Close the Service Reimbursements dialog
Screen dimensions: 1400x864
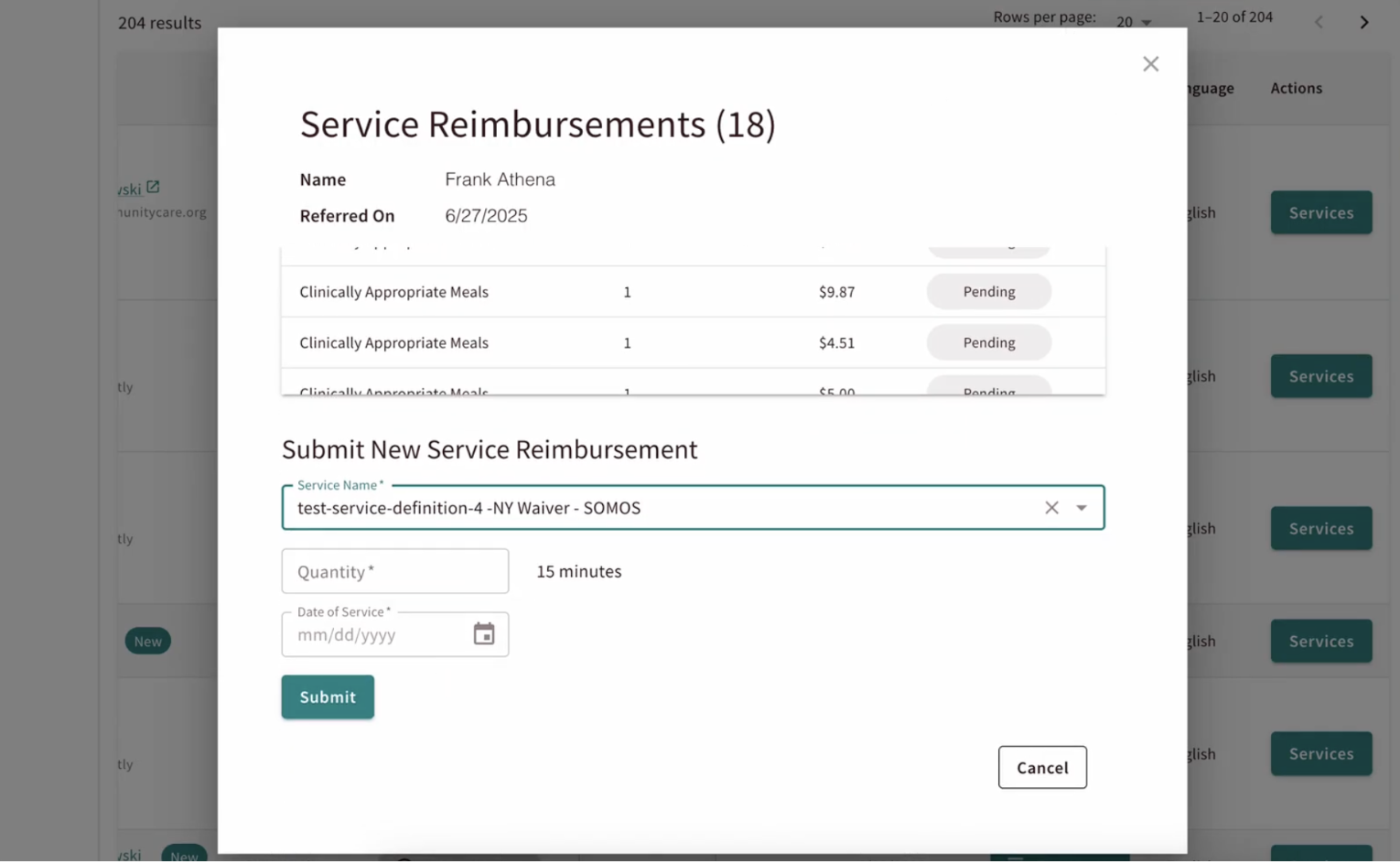[1150, 64]
